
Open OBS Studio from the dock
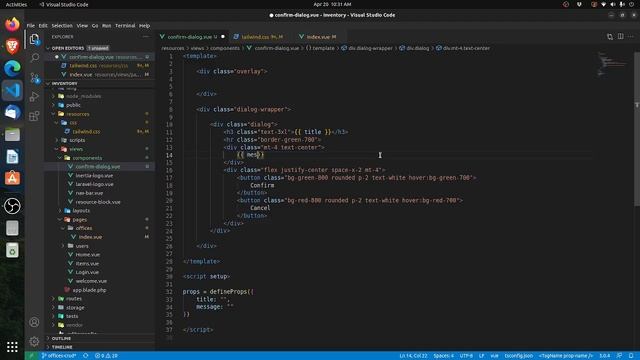pyautogui.click(x=12, y=206)
